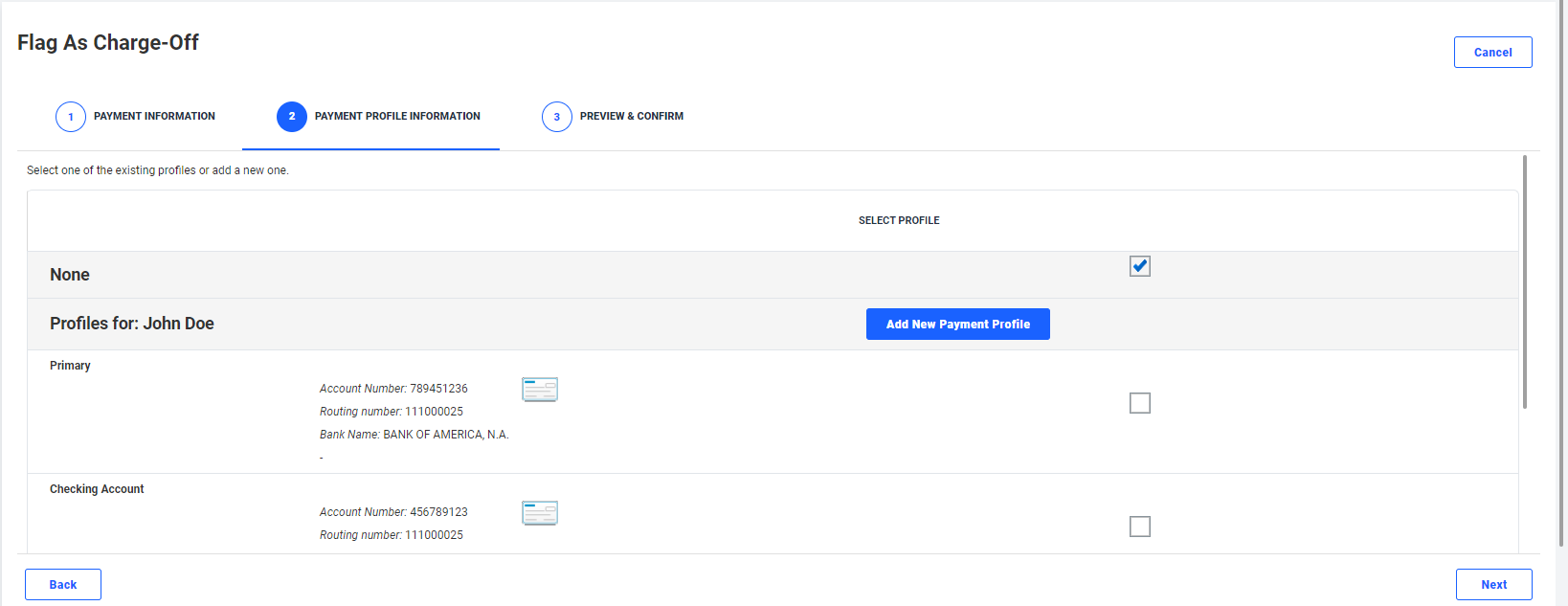Click Routing number under Checking Account
Viewport: 1568px width, 606px height.
pyautogui.click(x=392, y=535)
